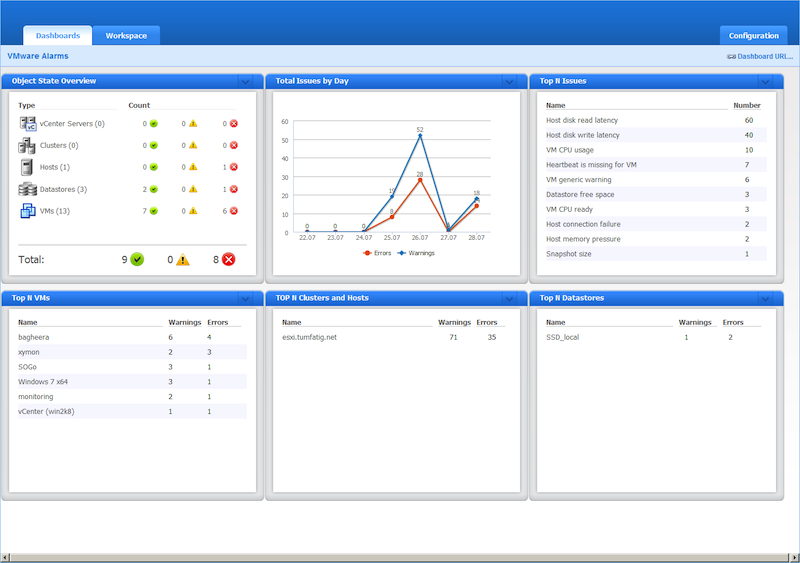
Task: Click the VMware Alarms dashboard title
Action: pos(38,56)
